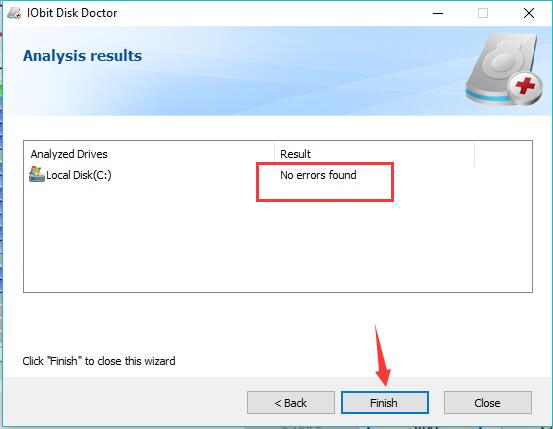The height and width of the screenshot is (429, 553).
Task: Click the IObit Disk Doctor title bar icon
Action: 14,13
